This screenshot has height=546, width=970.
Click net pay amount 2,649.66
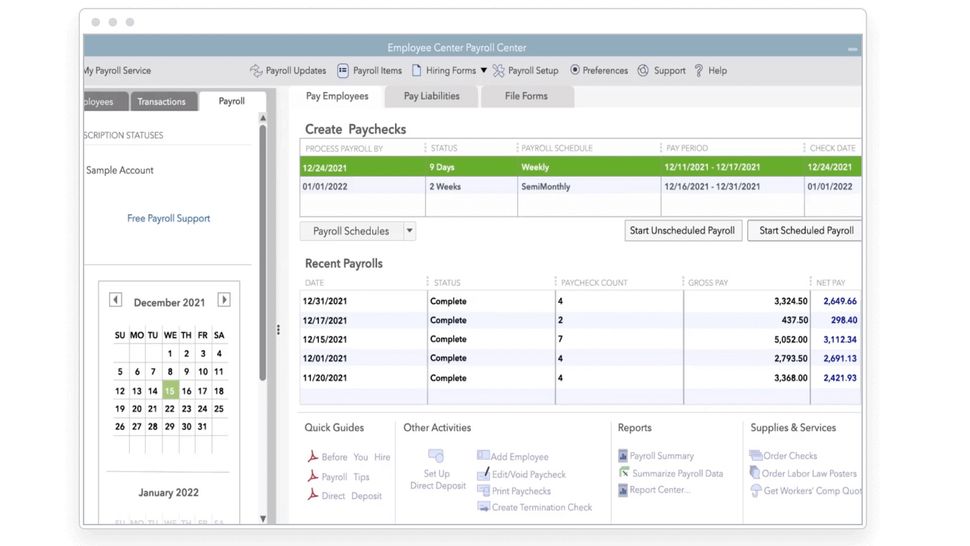(x=839, y=301)
